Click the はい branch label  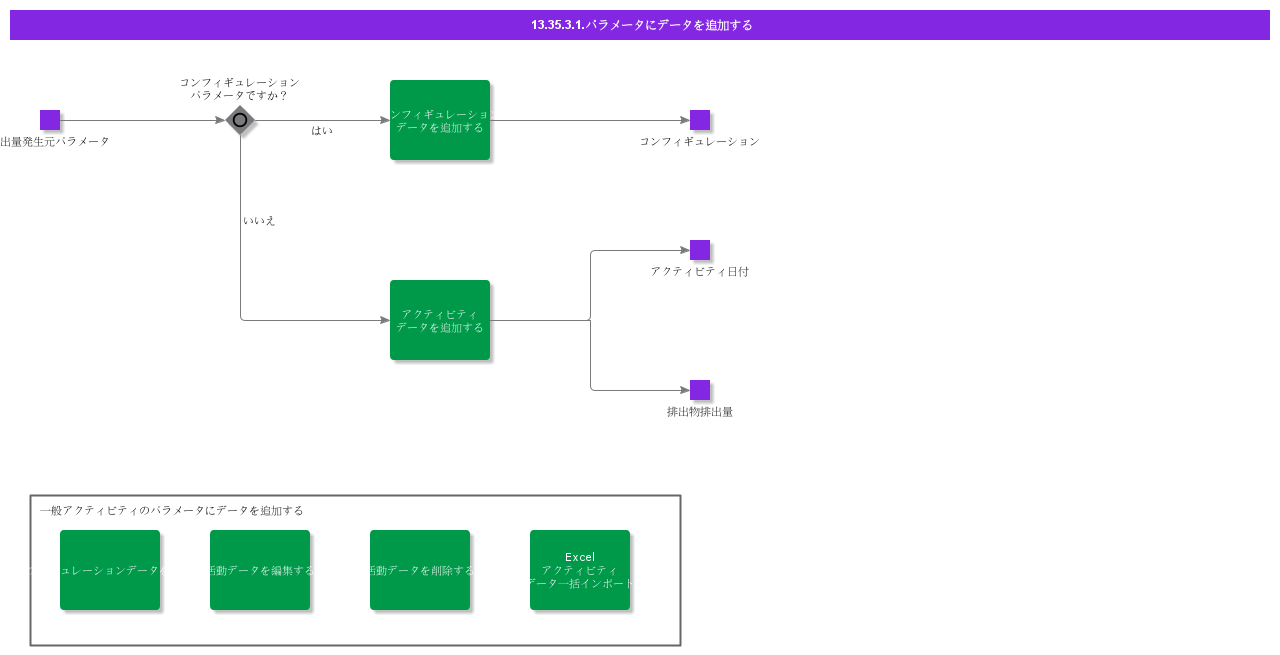tap(322, 131)
